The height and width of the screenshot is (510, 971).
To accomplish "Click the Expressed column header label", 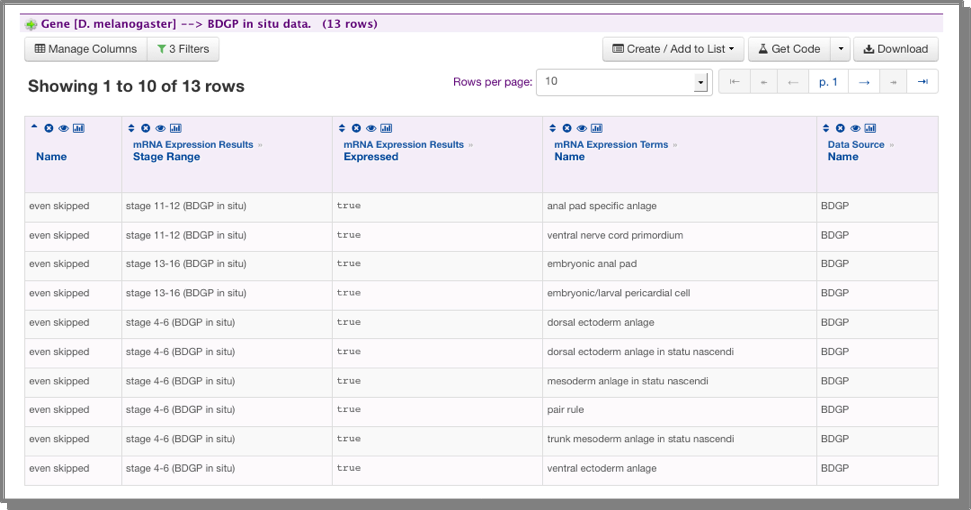I will pyautogui.click(x=371, y=157).
